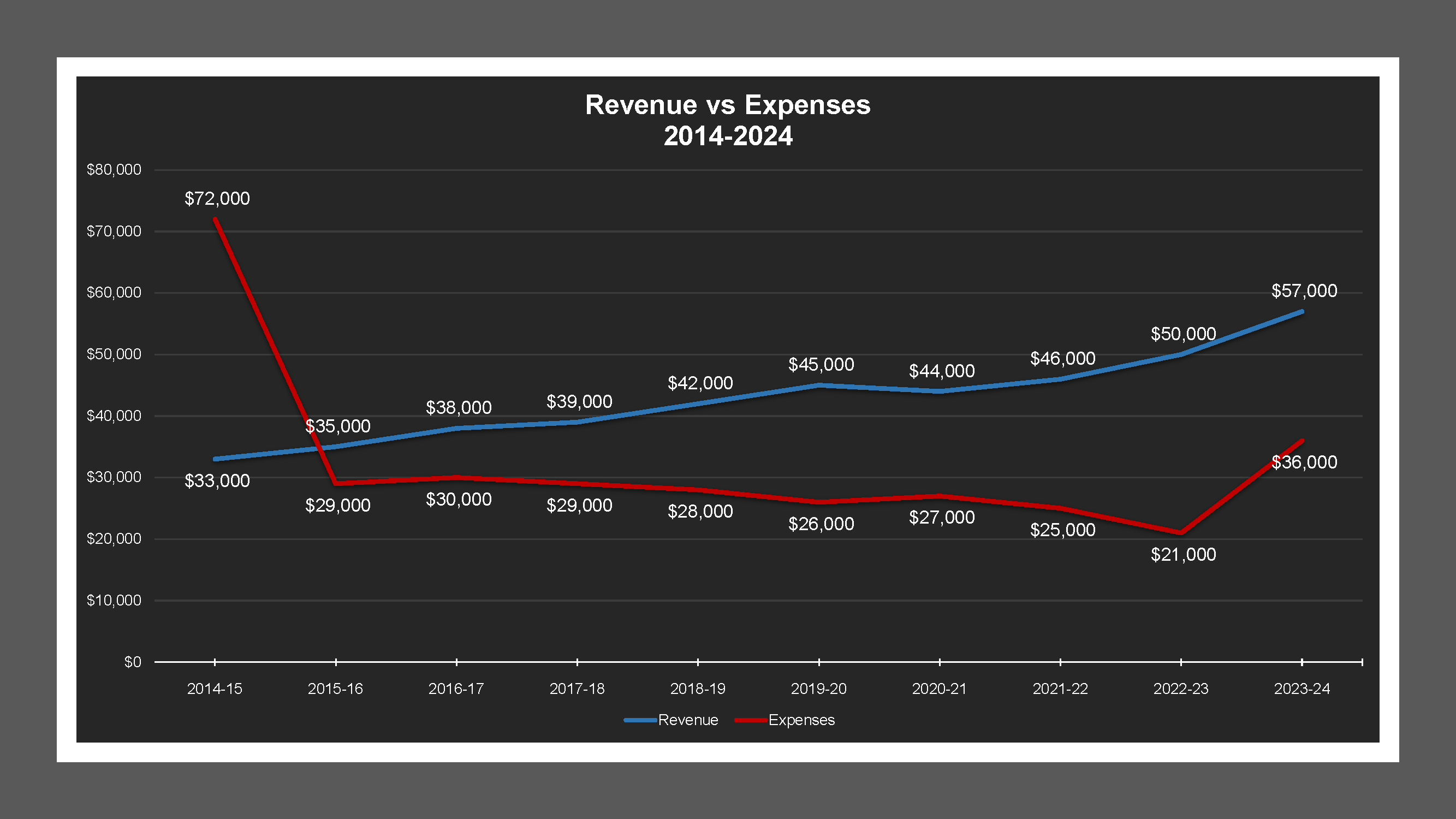Select the $29,000 label at 2017-18
This screenshot has height=819, width=1456.
point(579,505)
